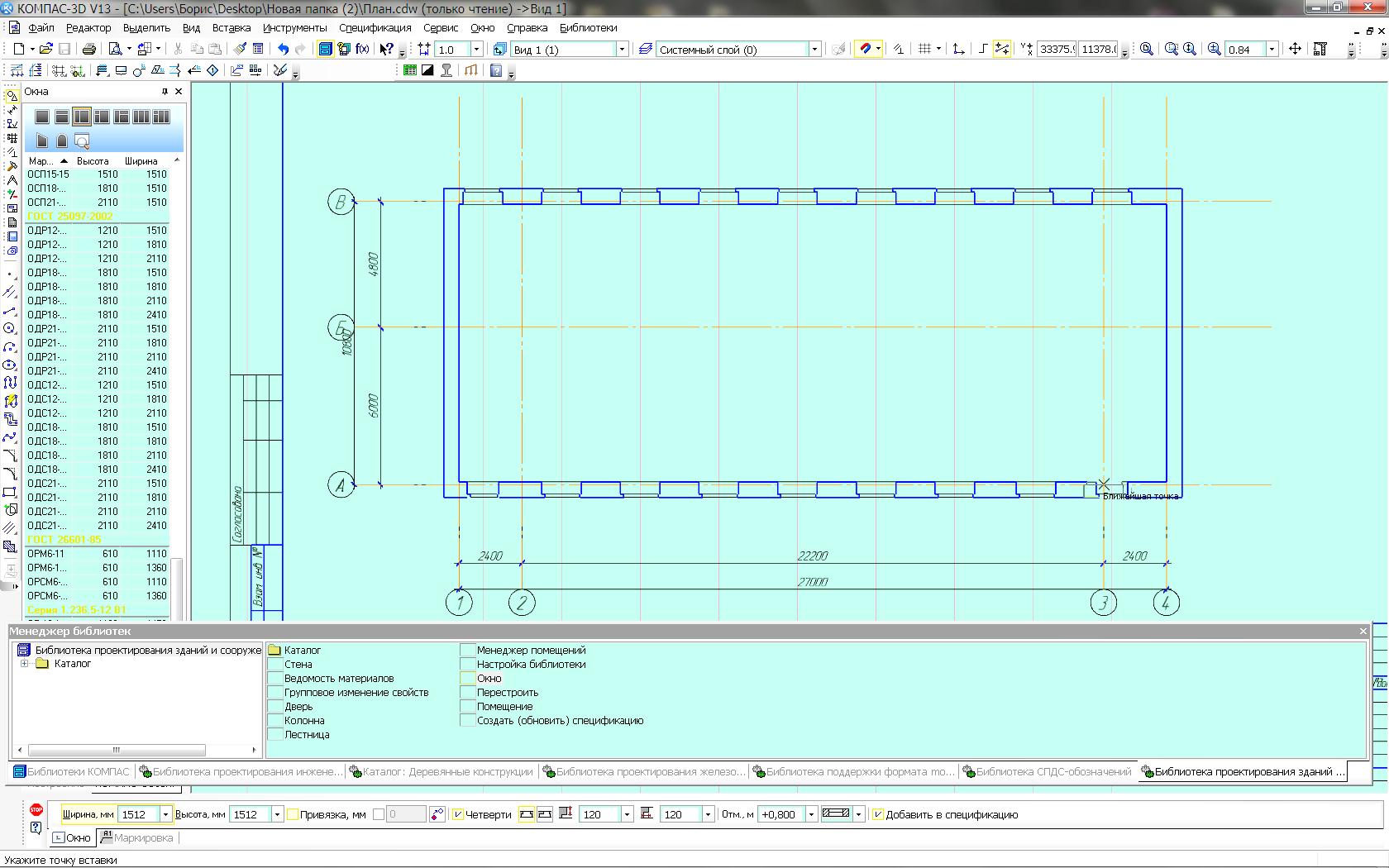Image resolution: width=1389 pixels, height=868 pixels.
Task: Select window ОДР18 with width 2410
Action: (x=97, y=315)
